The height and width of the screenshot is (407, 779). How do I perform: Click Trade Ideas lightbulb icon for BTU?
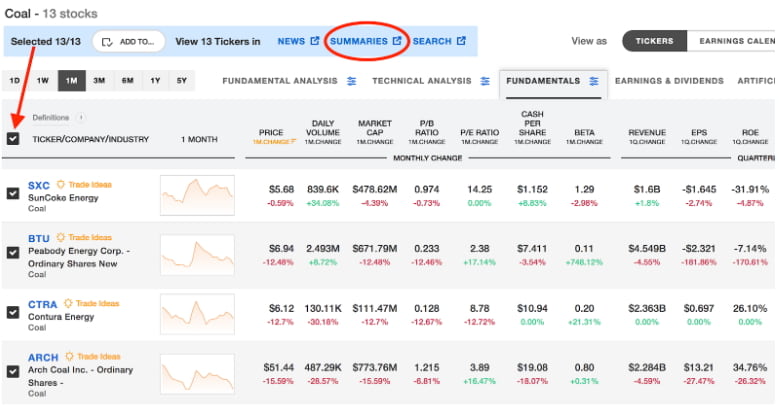(61, 237)
